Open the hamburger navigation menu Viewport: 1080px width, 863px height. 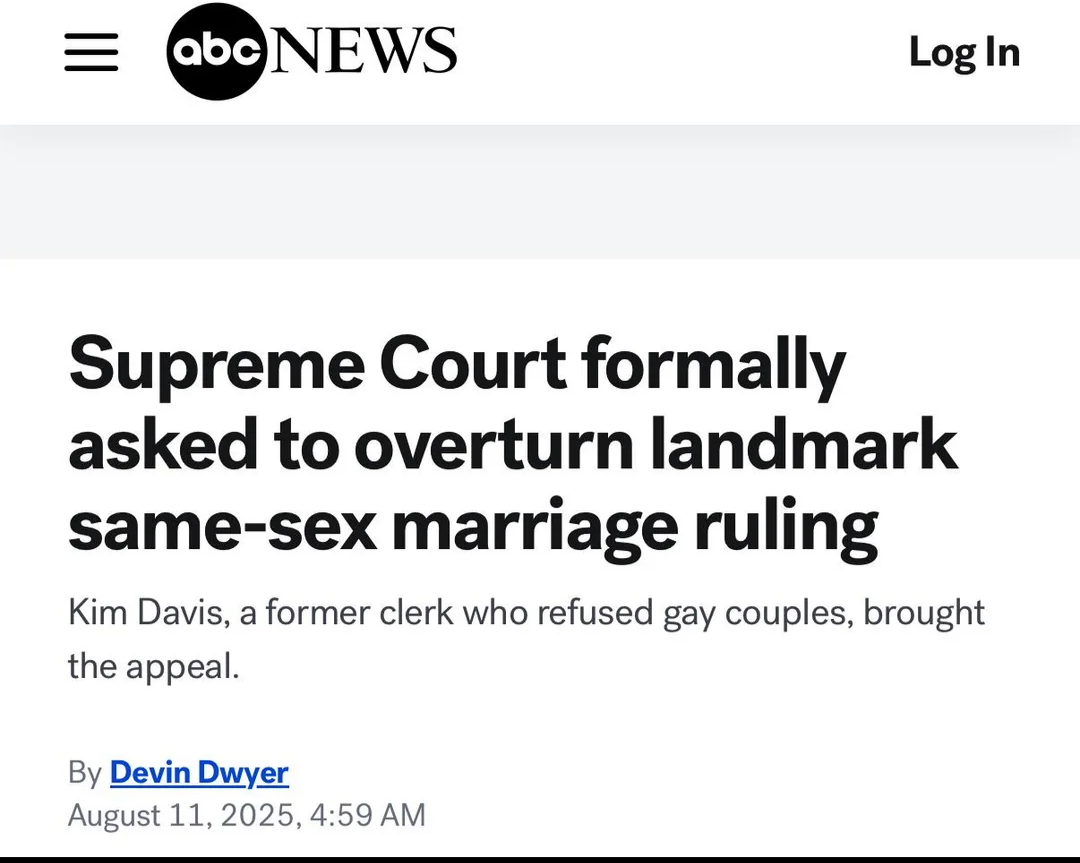[91, 52]
